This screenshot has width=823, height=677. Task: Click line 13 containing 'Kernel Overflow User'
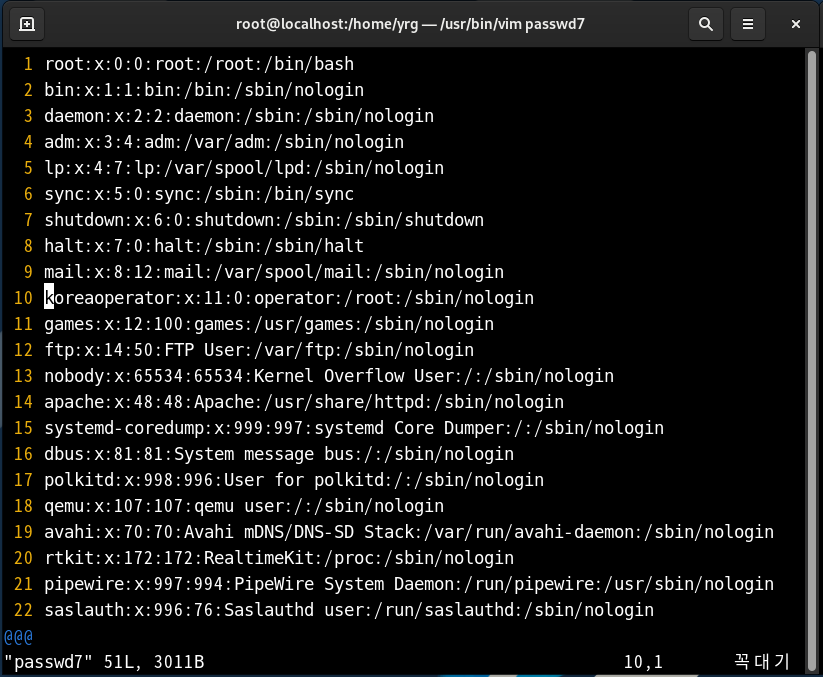coord(329,376)
